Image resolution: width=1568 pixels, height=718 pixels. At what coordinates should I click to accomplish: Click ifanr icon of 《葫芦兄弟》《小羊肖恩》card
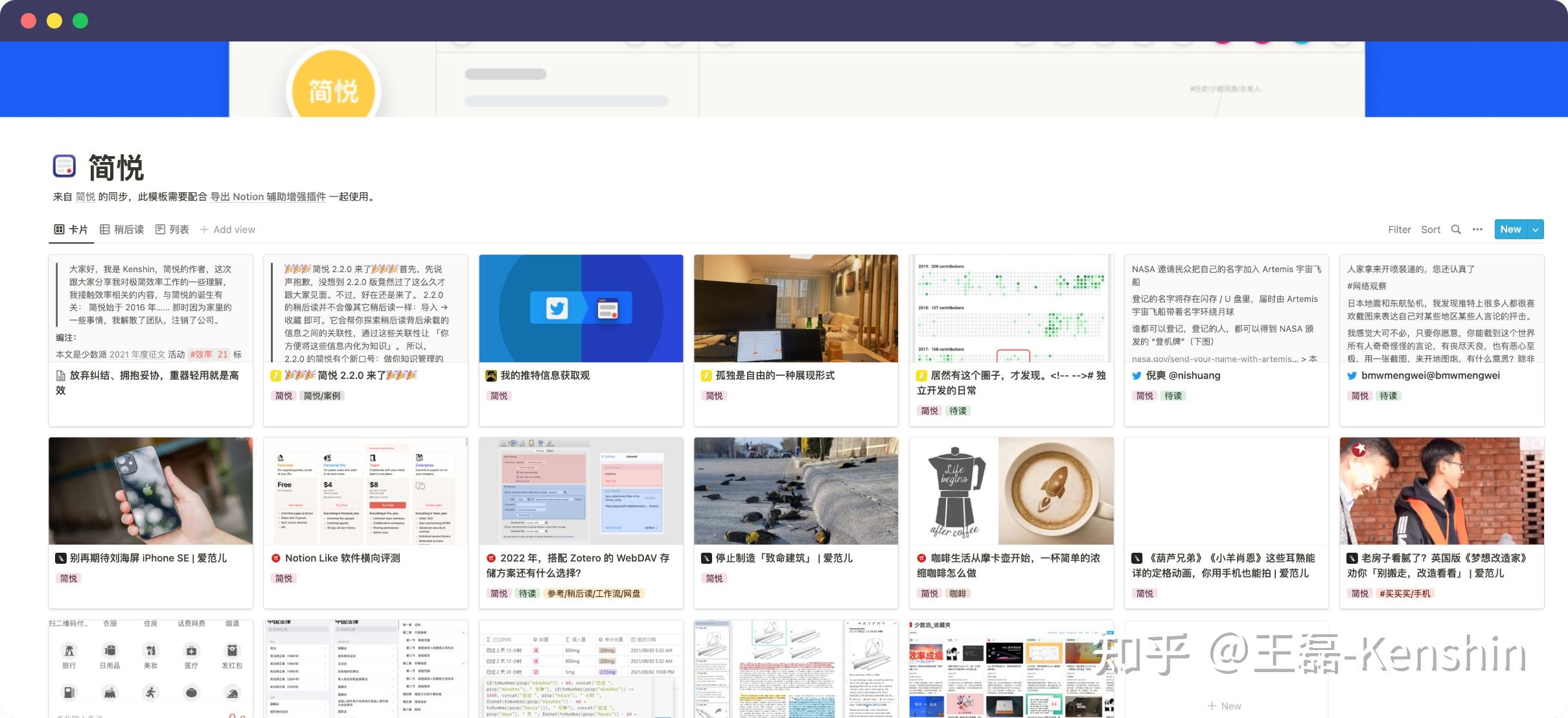[x=1136, y=559]
